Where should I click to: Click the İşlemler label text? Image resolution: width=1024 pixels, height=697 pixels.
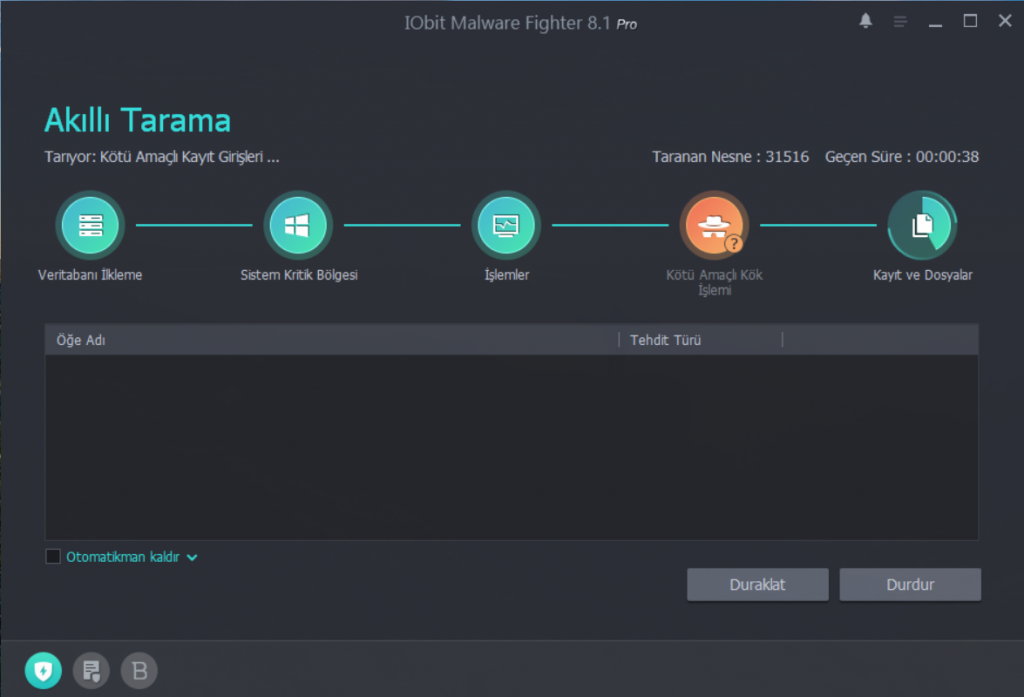pyautogui.click(x=507, y=275)
